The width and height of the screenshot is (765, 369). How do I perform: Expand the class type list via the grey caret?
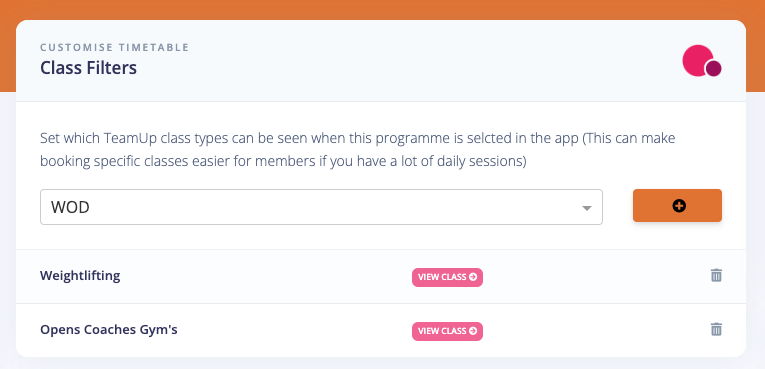pos(586,208)
